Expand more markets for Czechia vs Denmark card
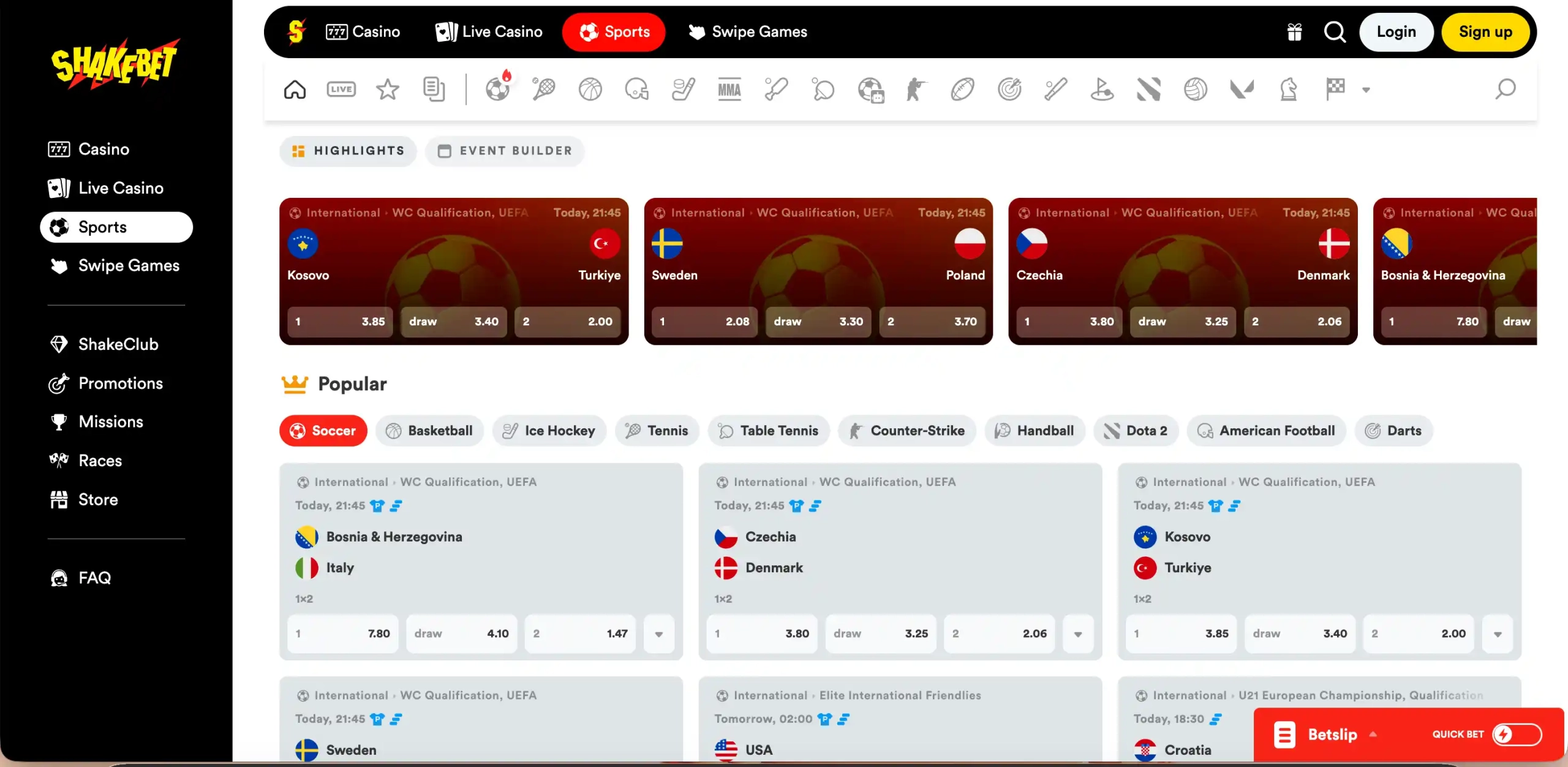The height and width of the screenshot is (767, 1568). [1078, 634]
